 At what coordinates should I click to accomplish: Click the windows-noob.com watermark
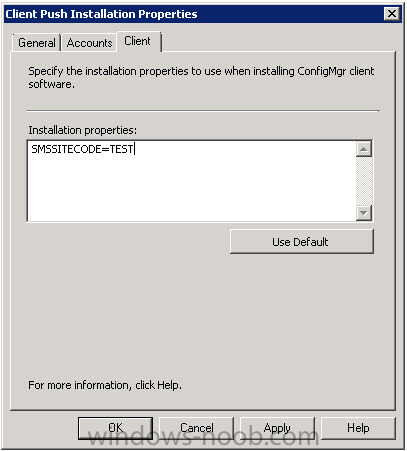tap(204, 437)
